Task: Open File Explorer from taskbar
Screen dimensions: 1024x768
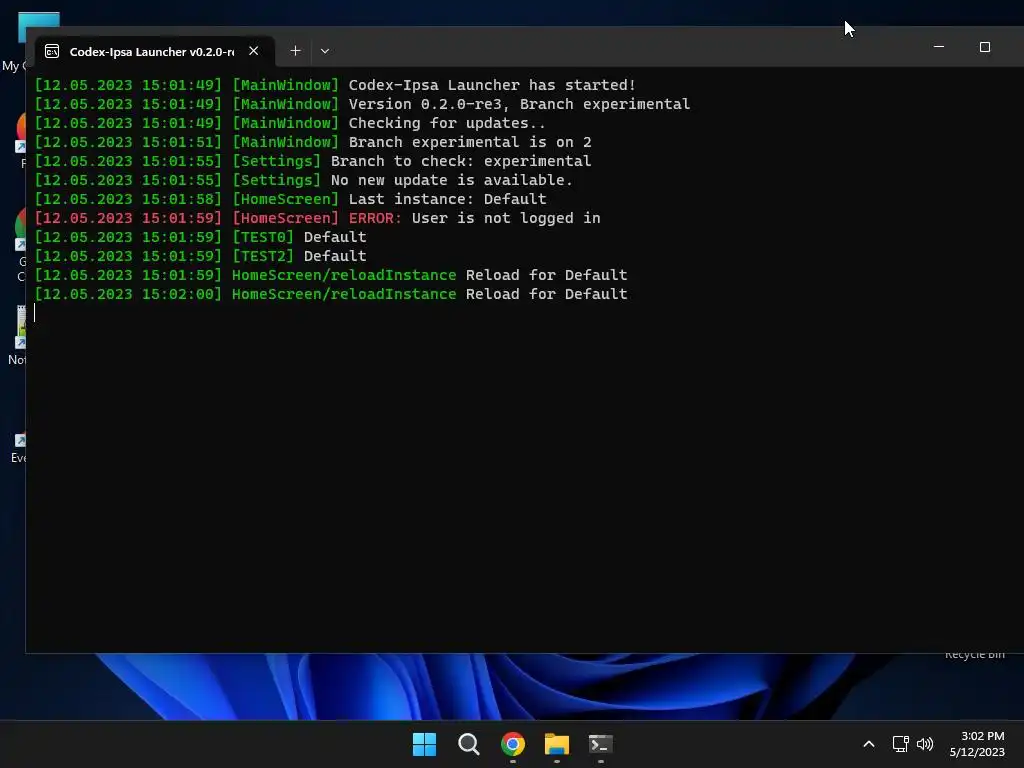Action: 557,744
